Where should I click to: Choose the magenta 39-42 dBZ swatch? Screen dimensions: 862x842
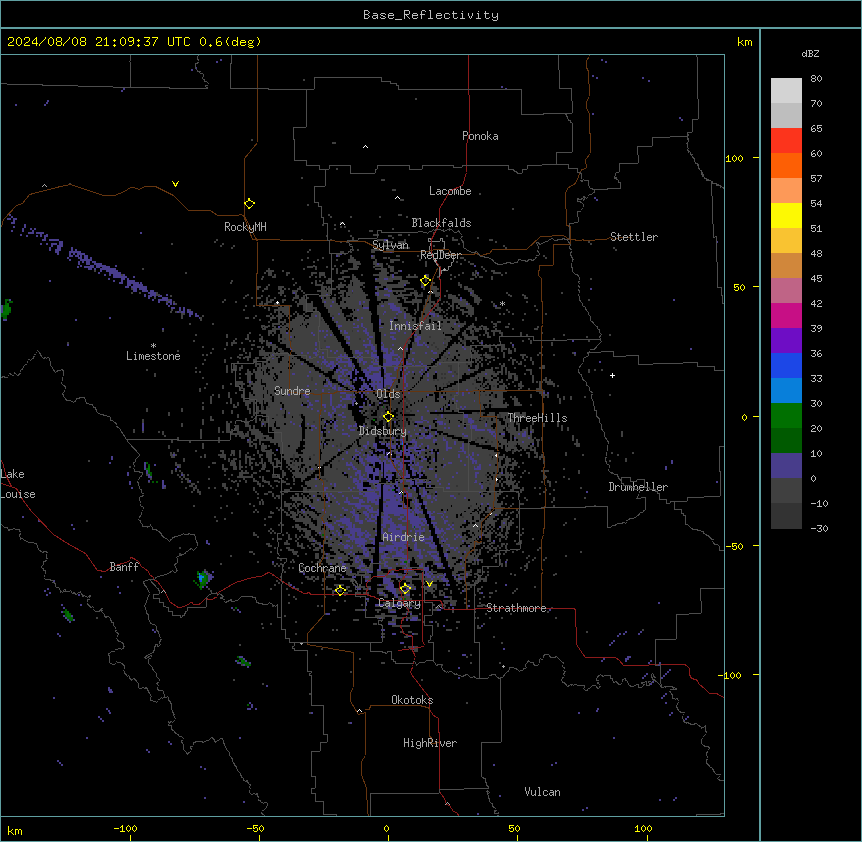click(x=786, y=315)
